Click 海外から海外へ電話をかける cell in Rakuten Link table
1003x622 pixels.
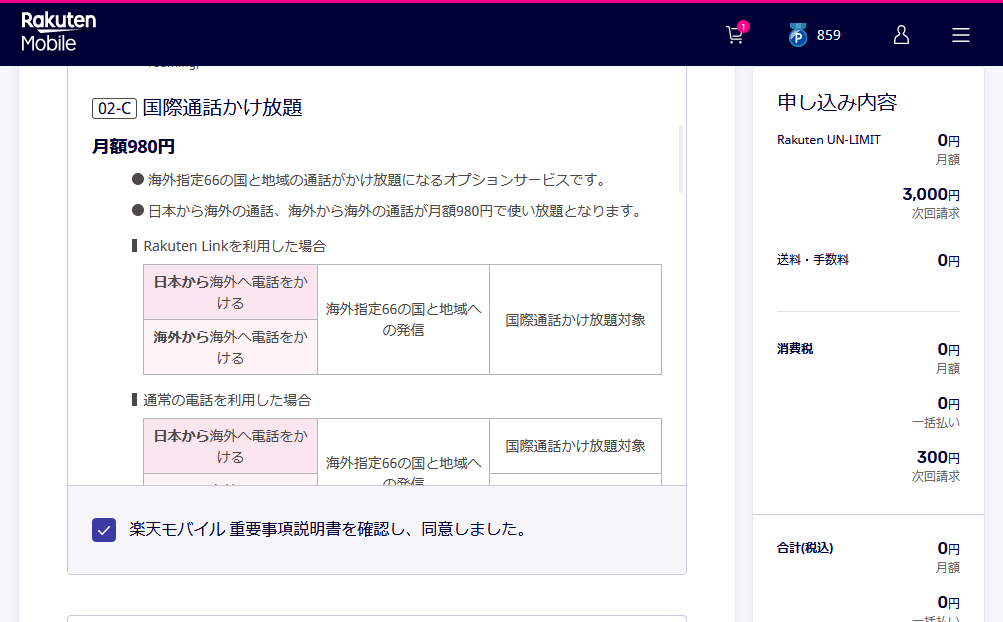pyautogui.click(x=230, y=347)
